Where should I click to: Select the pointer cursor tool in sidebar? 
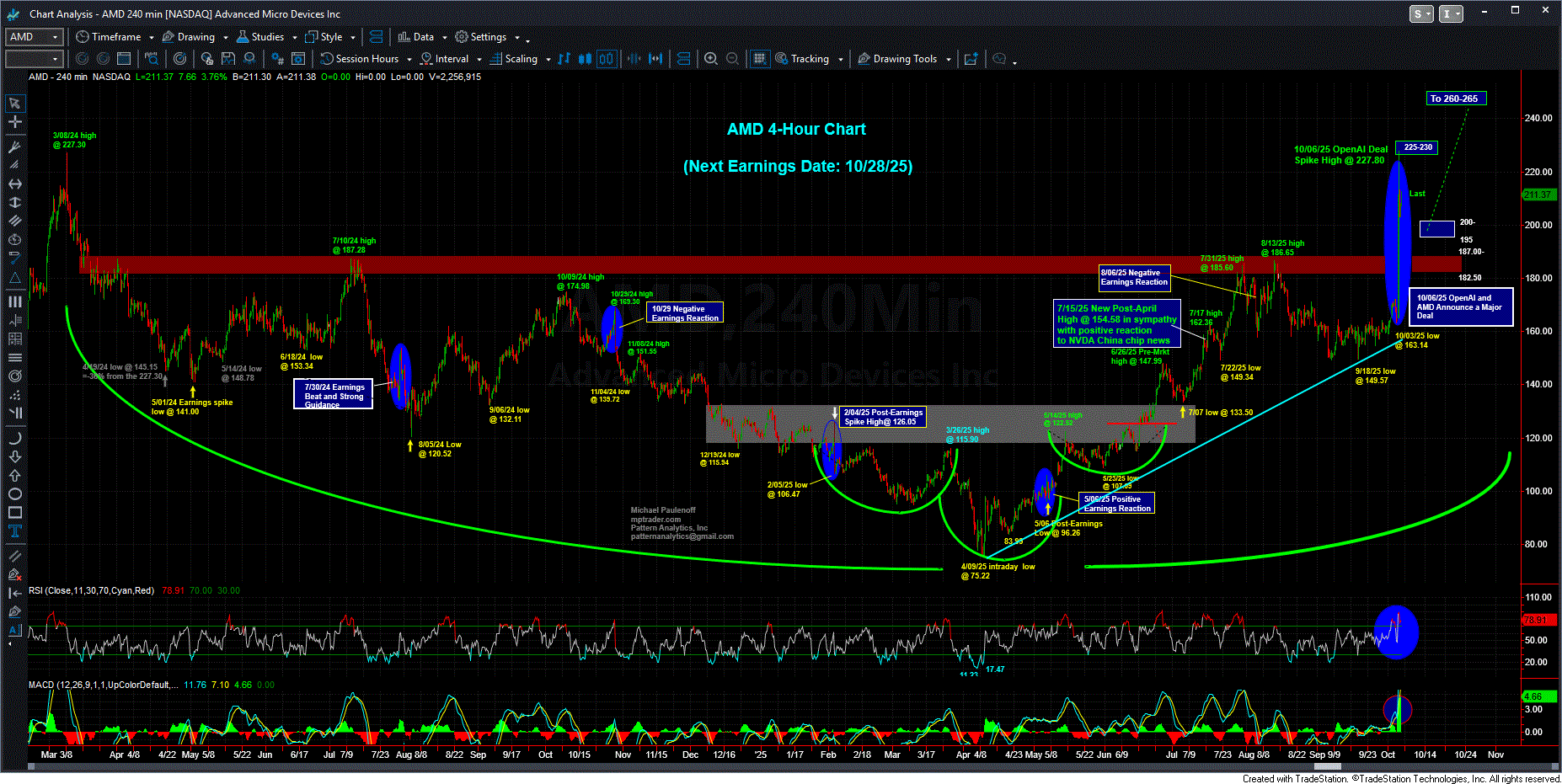[15, 104]
